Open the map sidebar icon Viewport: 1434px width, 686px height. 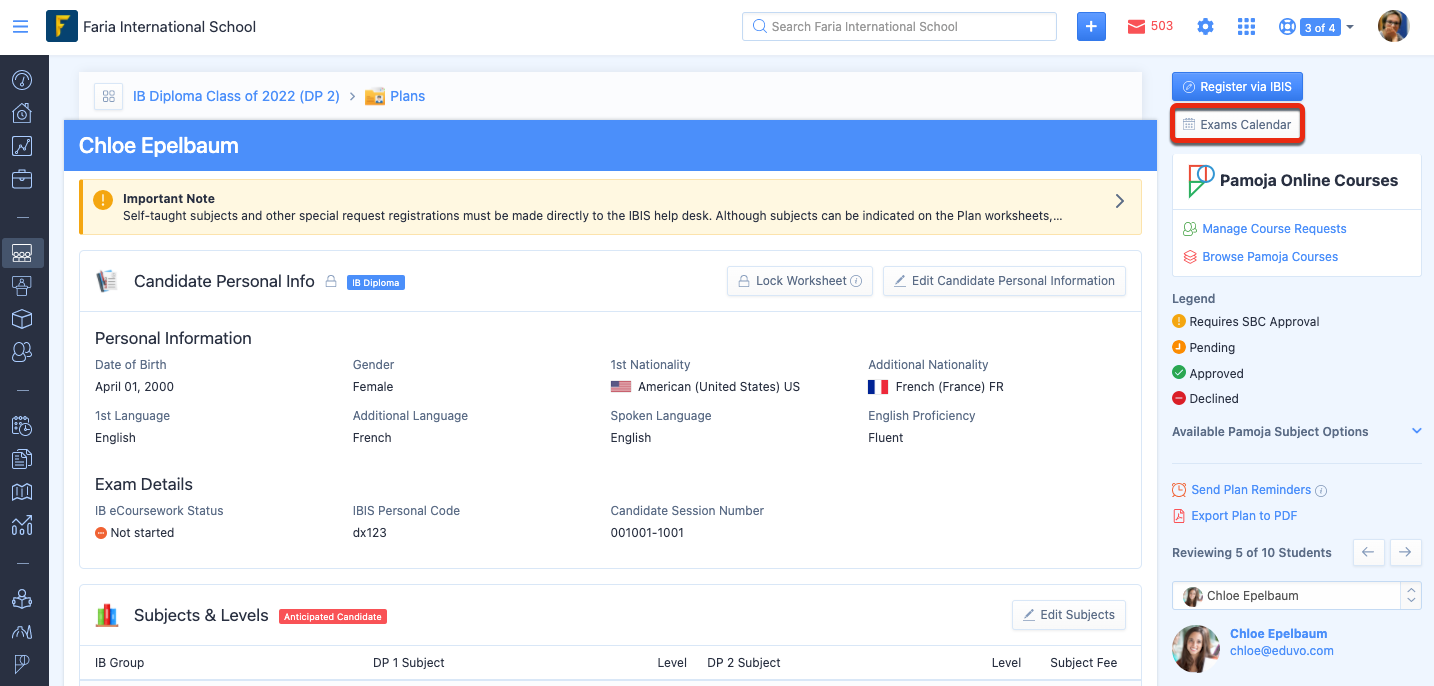pos(22,491)
